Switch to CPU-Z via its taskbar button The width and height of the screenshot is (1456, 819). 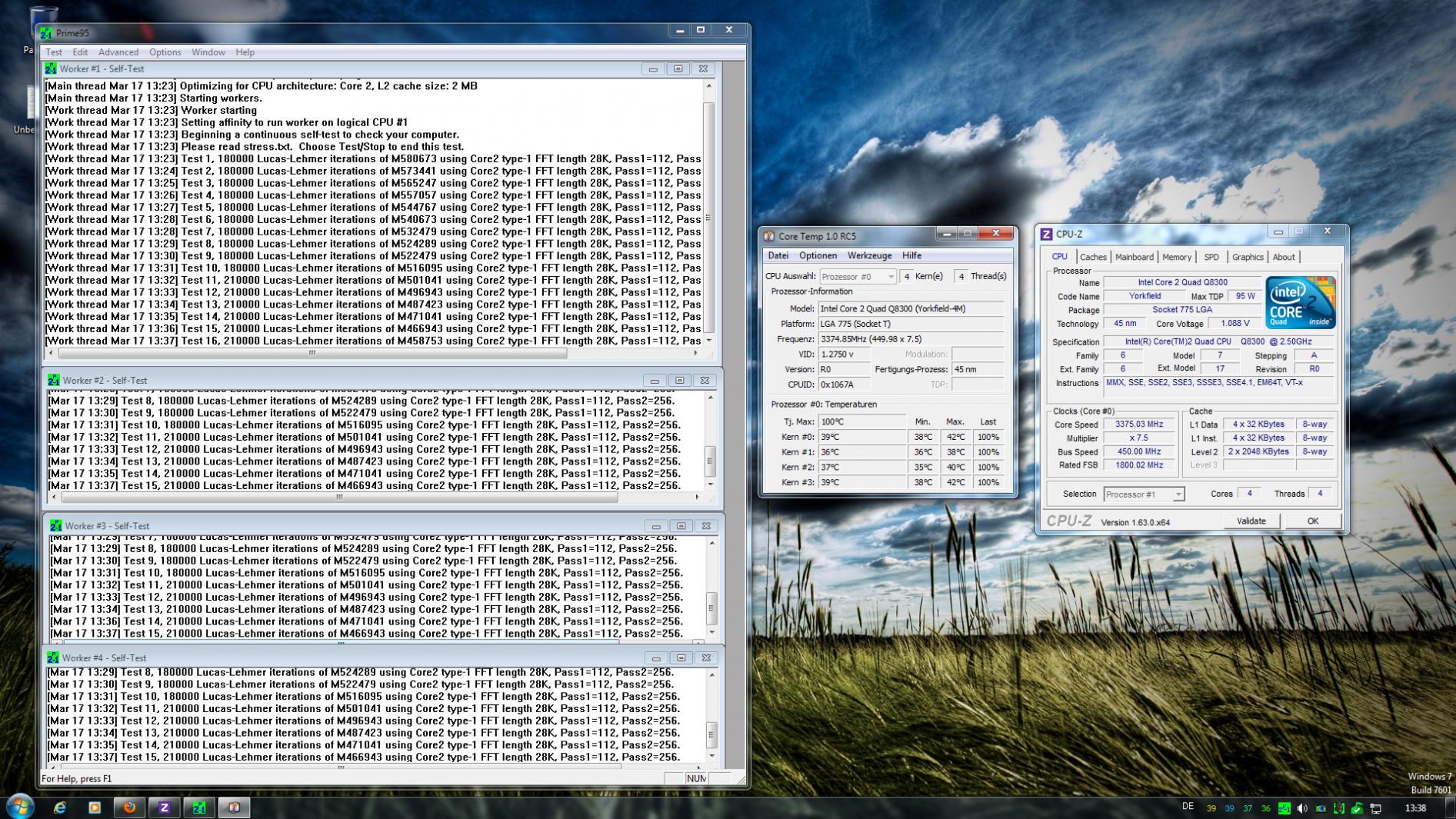[164, 807]
